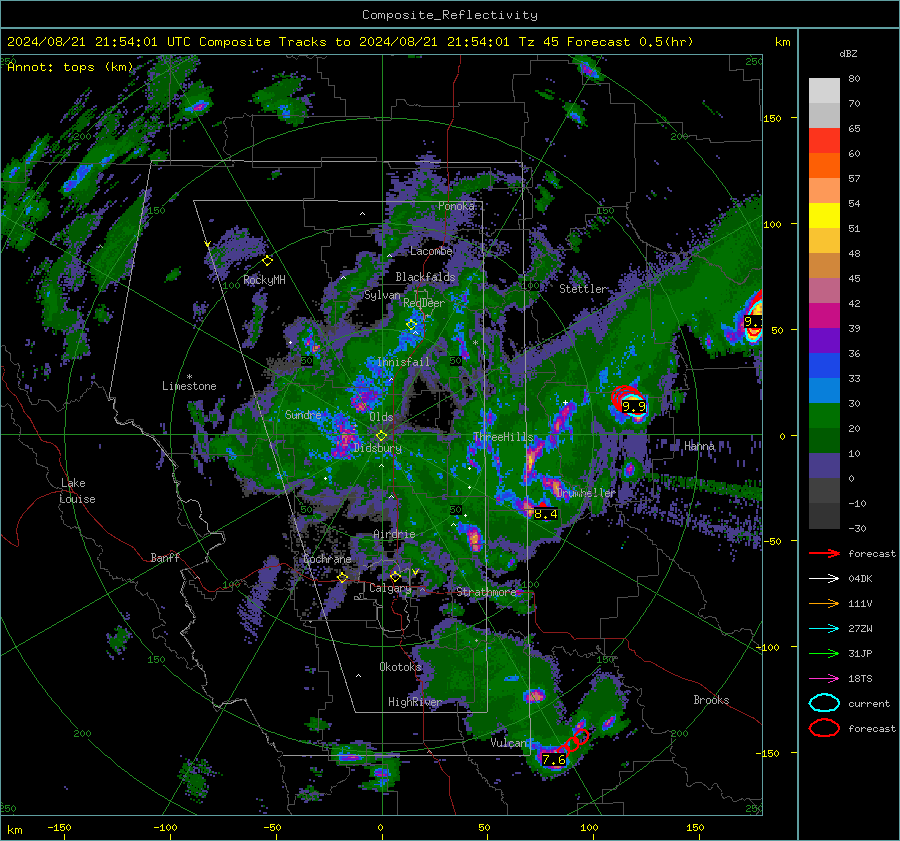Viewport: 900px width, 841px height.
Task: Select the green 31JP arrow in legend
Action: tap(824, 653)
